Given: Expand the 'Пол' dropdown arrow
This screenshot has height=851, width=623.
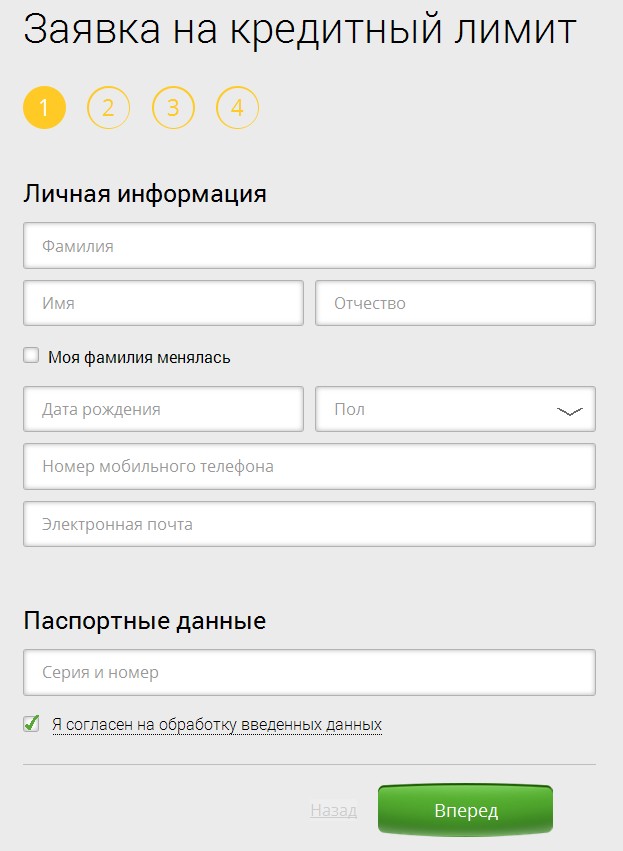Looking at the screenshot, I should [569, 410].
